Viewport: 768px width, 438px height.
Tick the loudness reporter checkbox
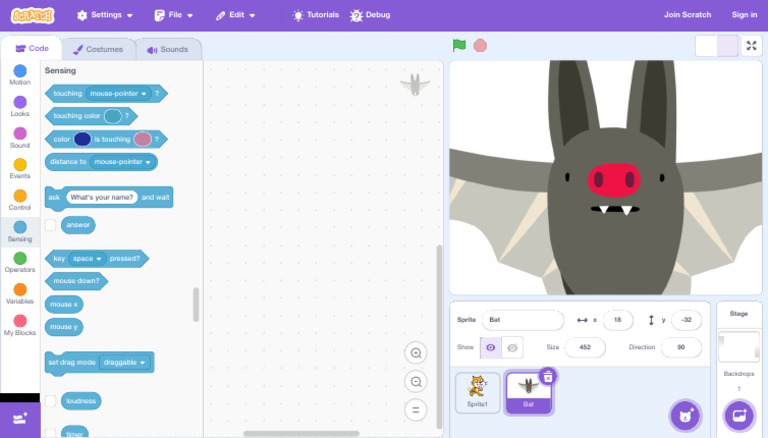(x=50, y=401)
